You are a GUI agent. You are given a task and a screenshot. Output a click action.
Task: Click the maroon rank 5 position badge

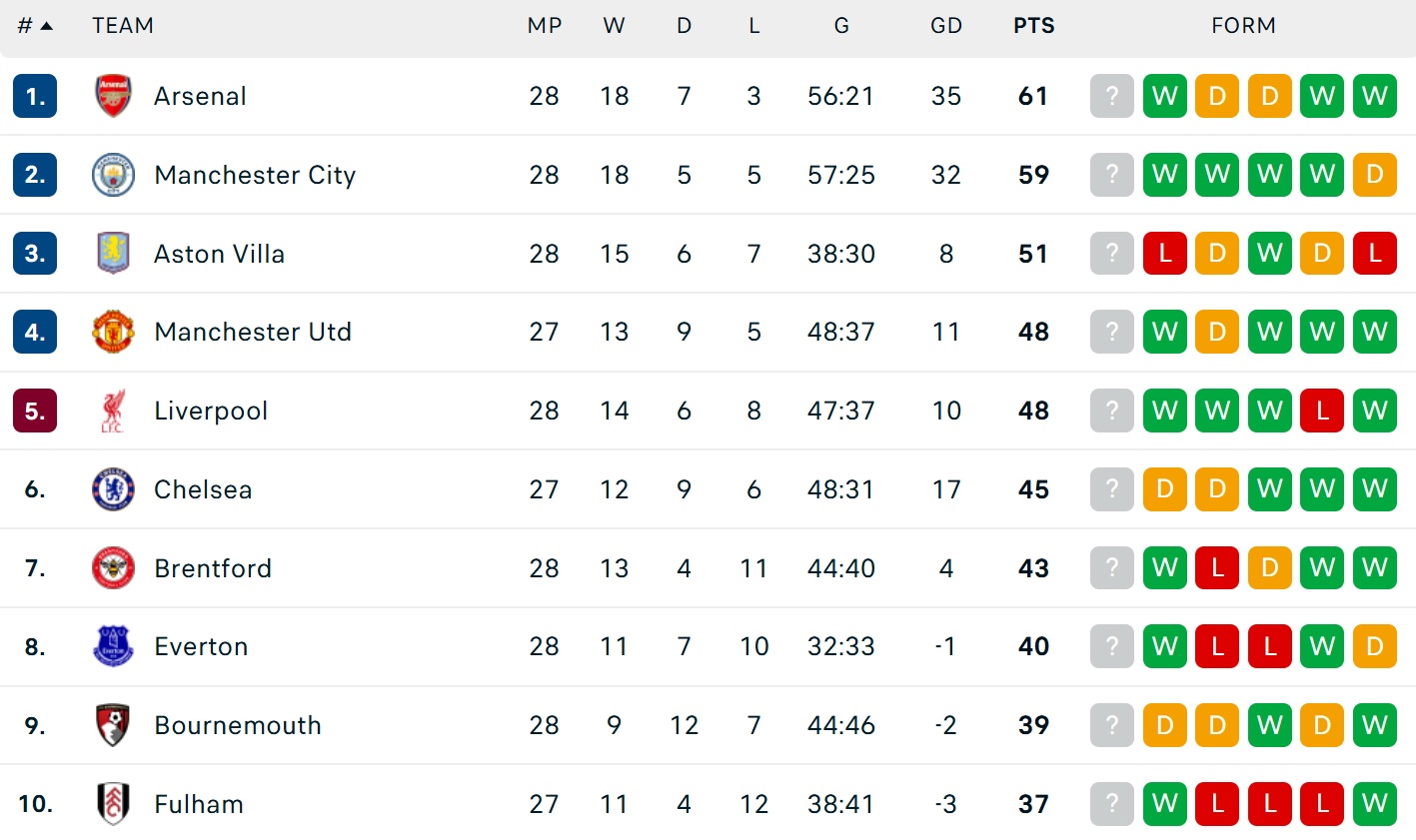pos(35,411)
